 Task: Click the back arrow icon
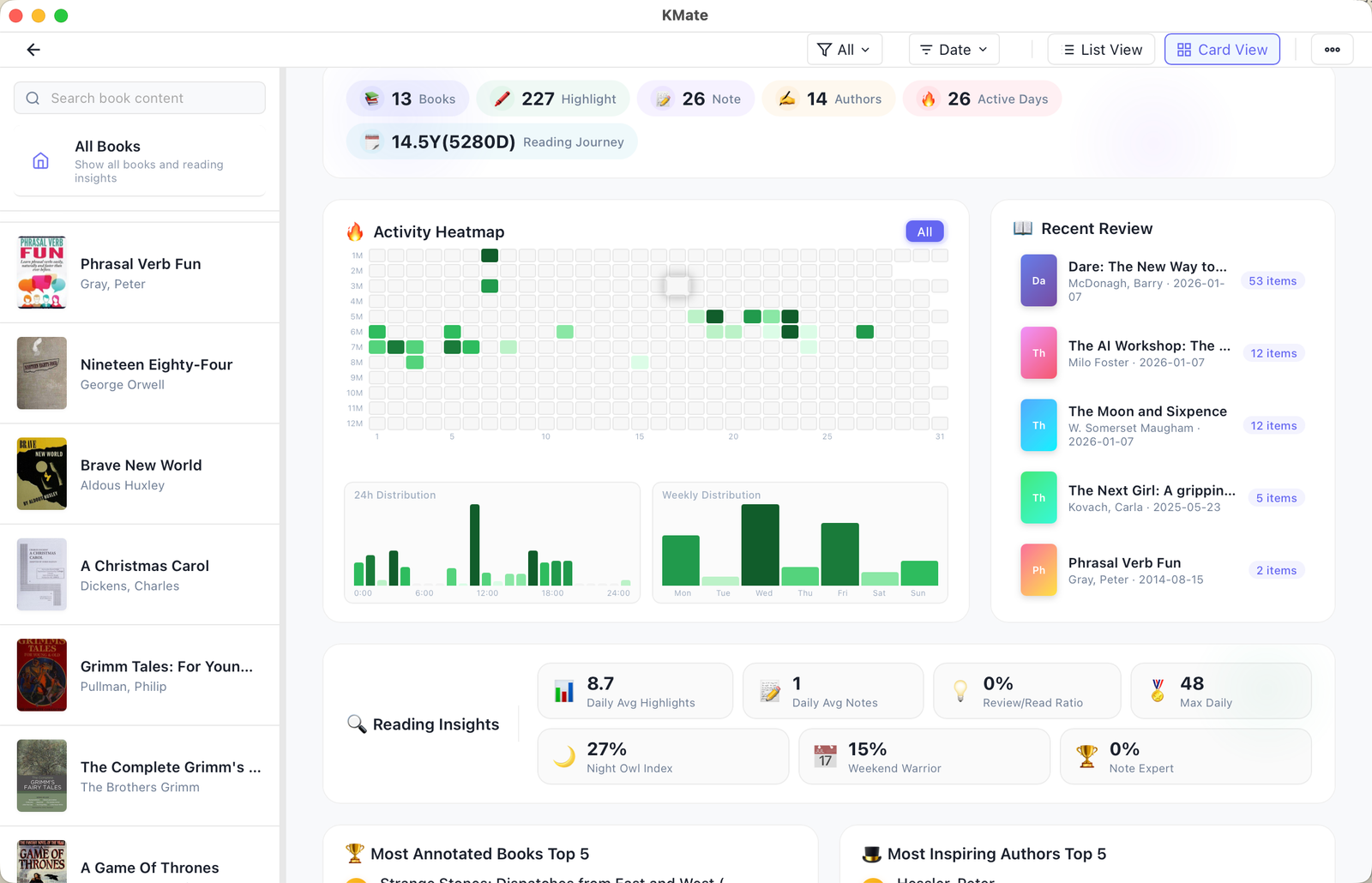click(33, 50)
